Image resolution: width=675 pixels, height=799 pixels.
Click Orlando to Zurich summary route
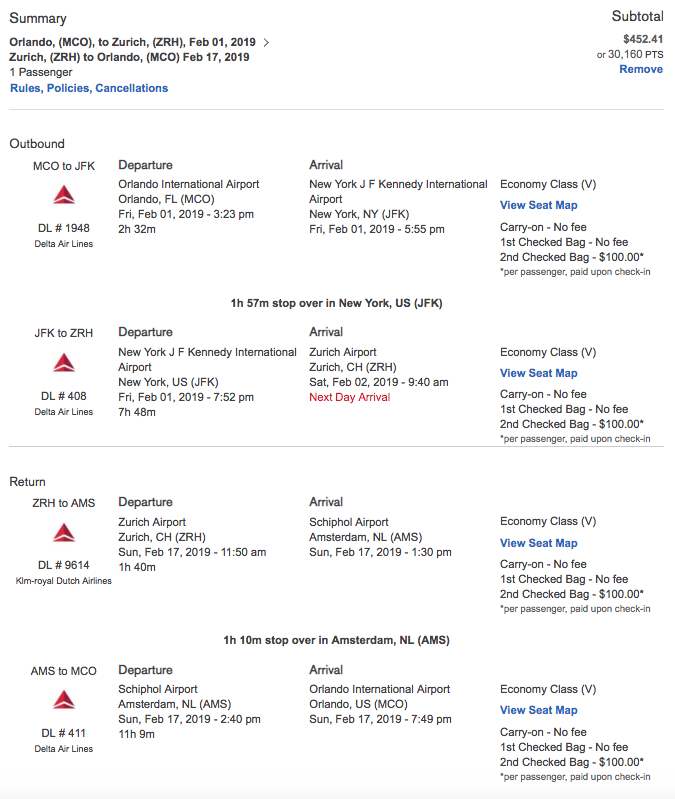point(132,42)
